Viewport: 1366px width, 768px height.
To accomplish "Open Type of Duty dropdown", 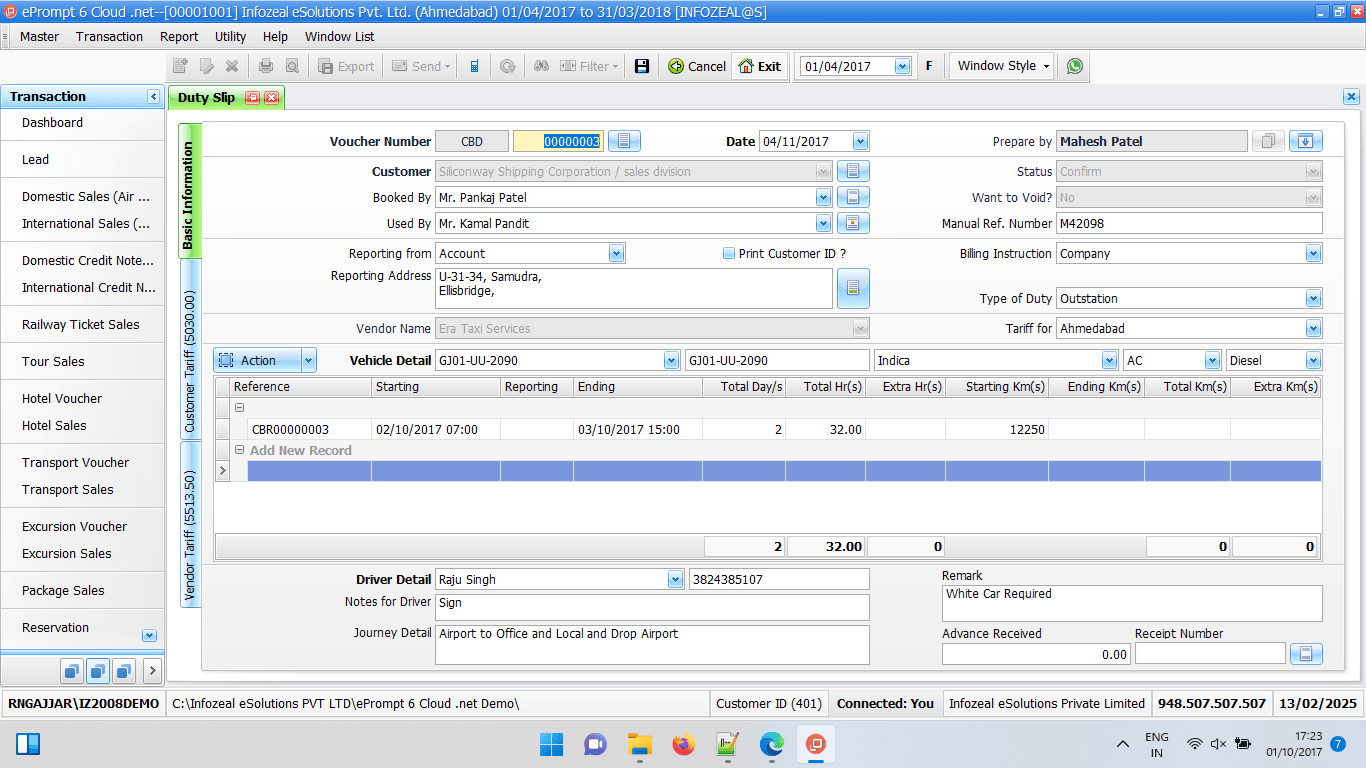I will (1313, 298).
